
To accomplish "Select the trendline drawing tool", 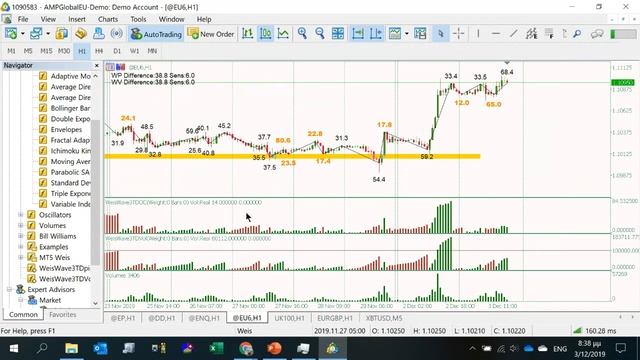I will pyautogui.click(x=513, y=34).
